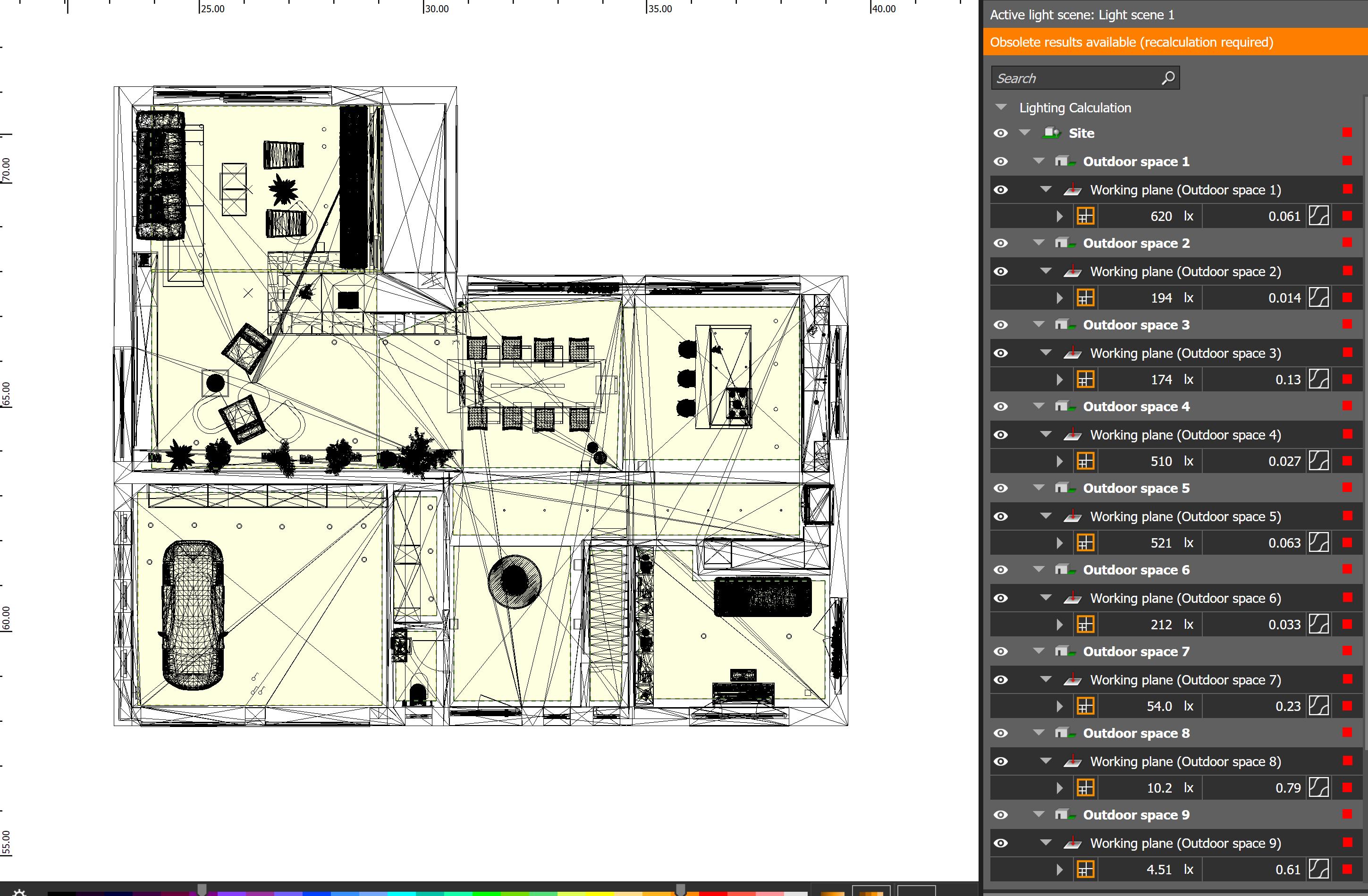Click the graph icon beside 0.061 value
The image size is (1368, 896).
[x=1318, y=217]
